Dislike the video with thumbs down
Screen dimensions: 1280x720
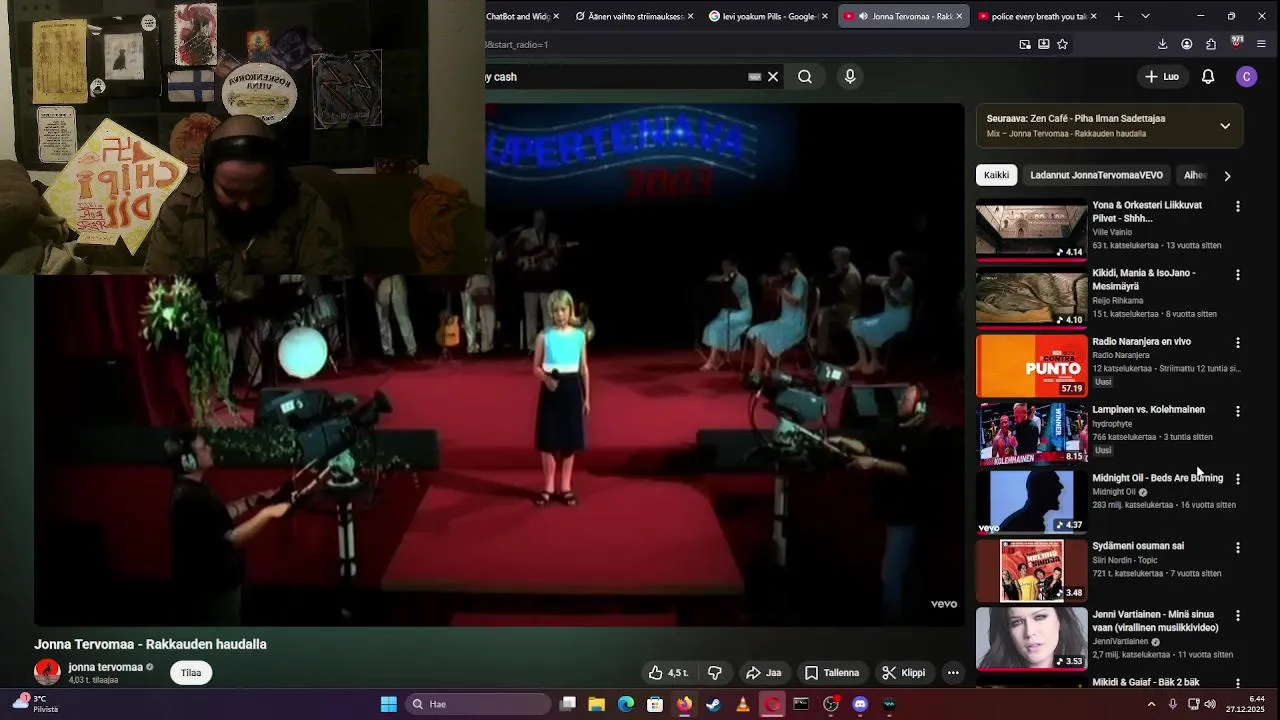pyautogui.click(x=714, y=673)
